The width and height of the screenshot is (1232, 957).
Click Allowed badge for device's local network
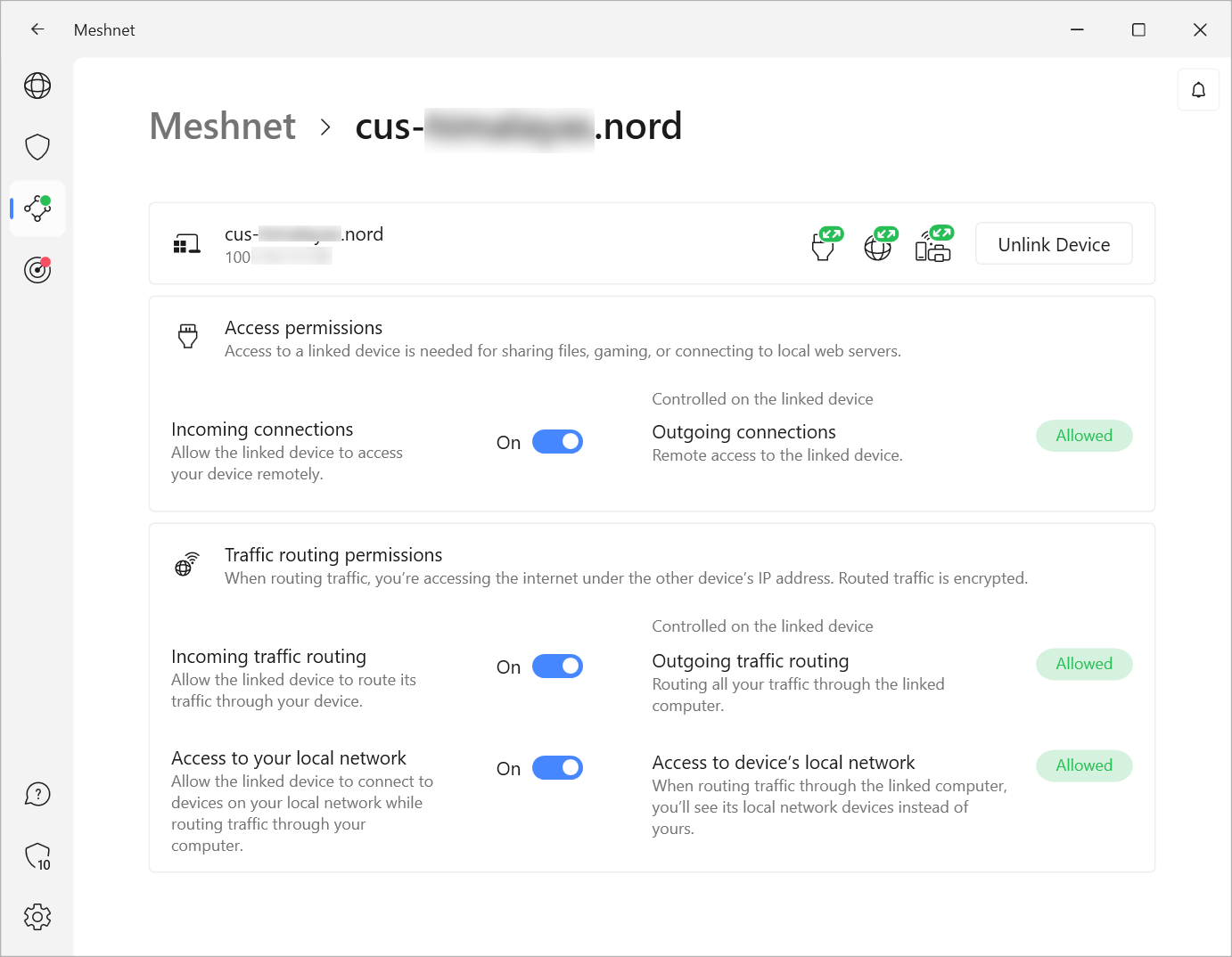tap(1084, 765)
